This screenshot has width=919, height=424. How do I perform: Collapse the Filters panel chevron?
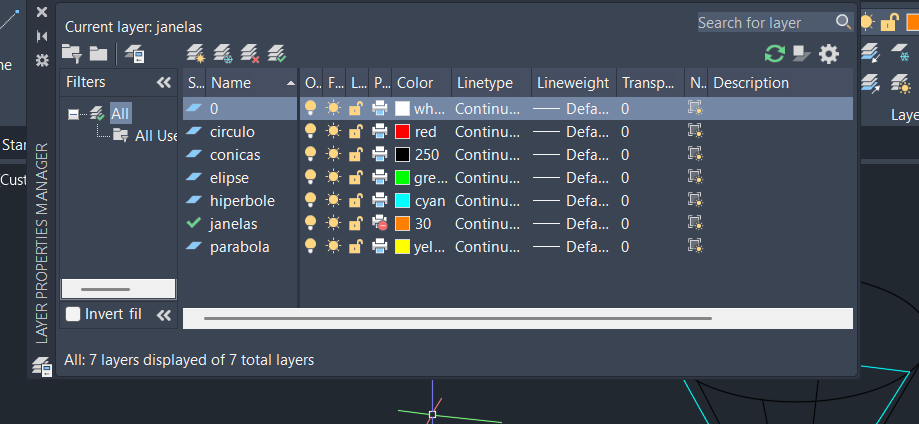[x=164, y=83]
